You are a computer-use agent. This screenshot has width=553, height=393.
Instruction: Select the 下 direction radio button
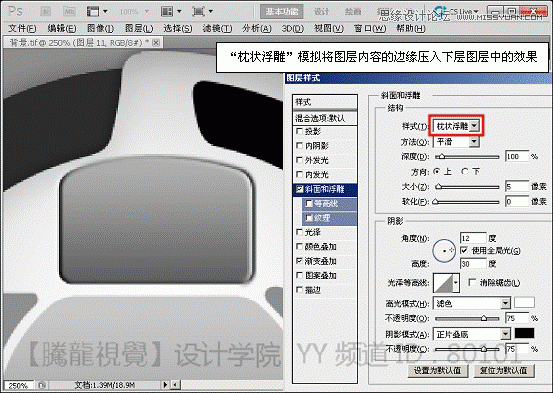point(465,171)
